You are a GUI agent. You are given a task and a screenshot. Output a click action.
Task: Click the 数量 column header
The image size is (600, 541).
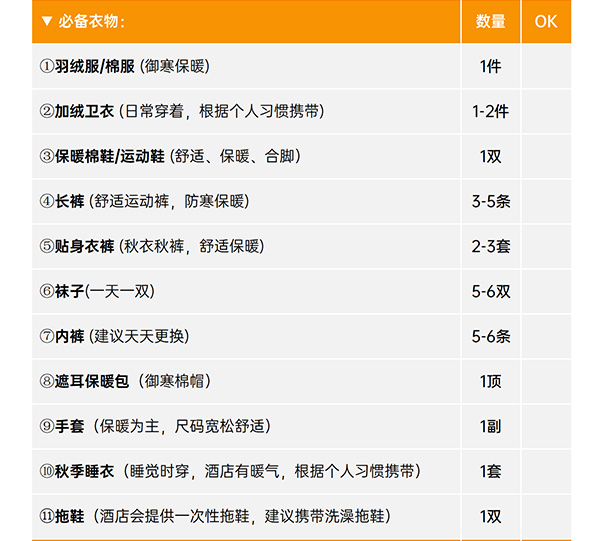point(490,22)
